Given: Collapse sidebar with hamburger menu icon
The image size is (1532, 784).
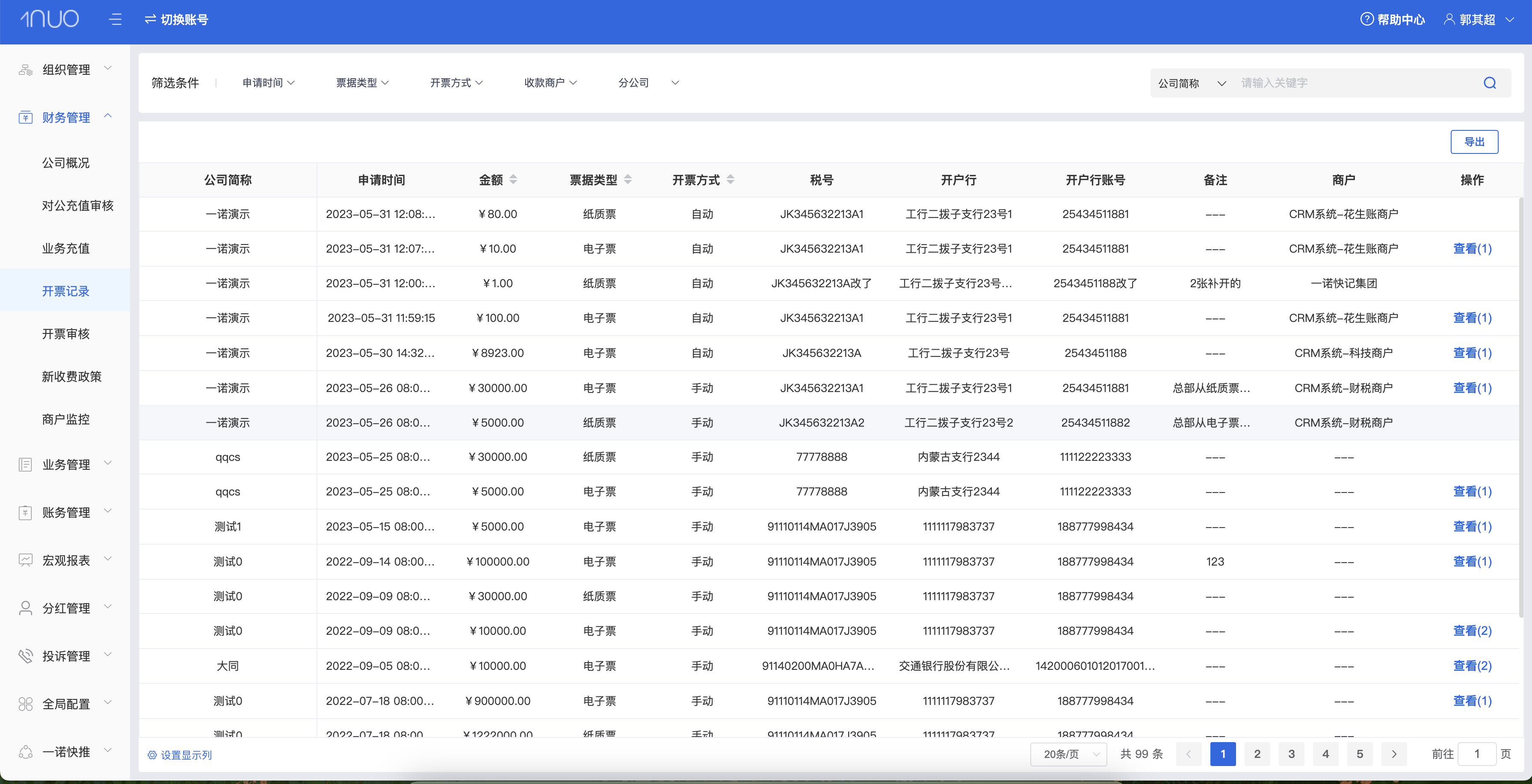Looking at the screenshot, I should (115, 20).
